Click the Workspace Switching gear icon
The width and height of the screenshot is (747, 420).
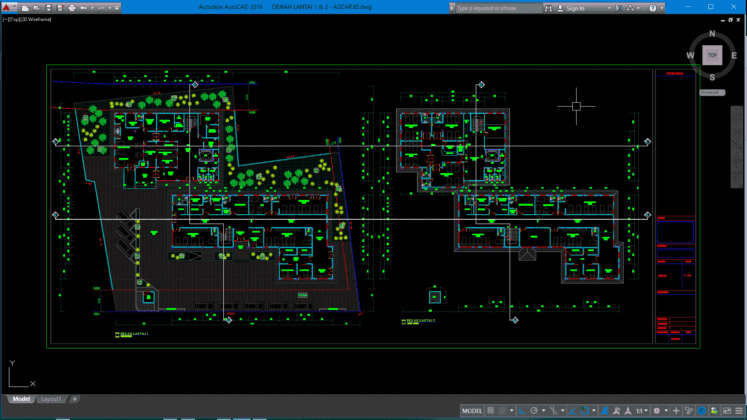[x=656, y=410]
